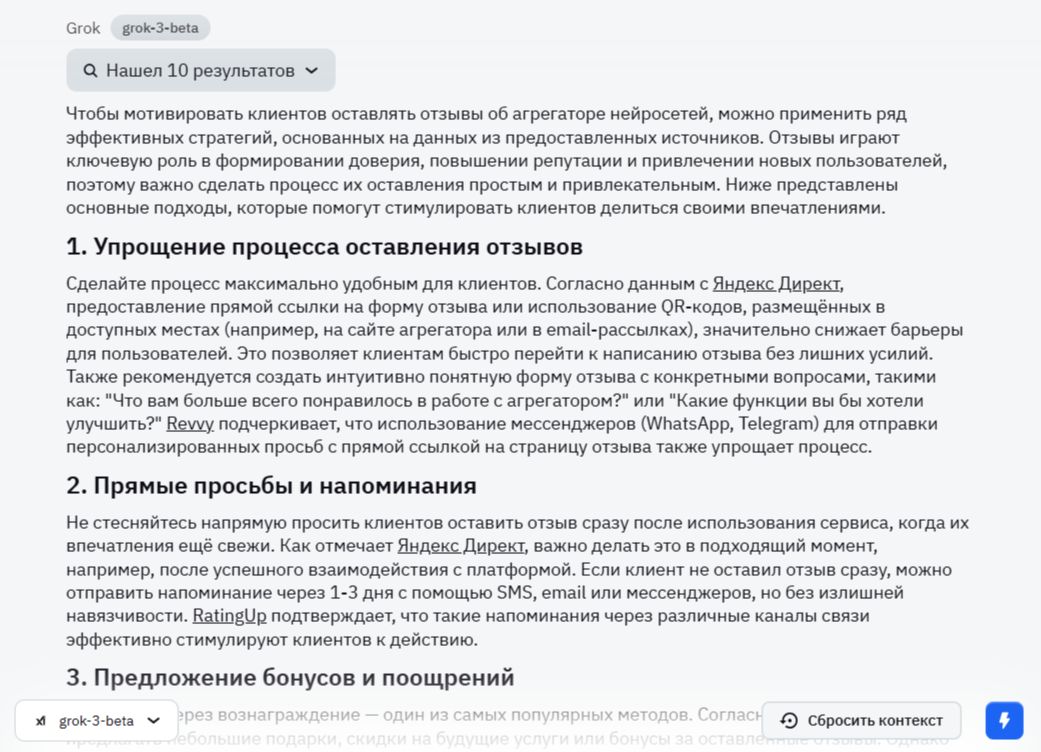Viewport: 1041px width, 752px height.
Task: Select the grok-3-beta model name at bottom
Action: tap(96, 721)
